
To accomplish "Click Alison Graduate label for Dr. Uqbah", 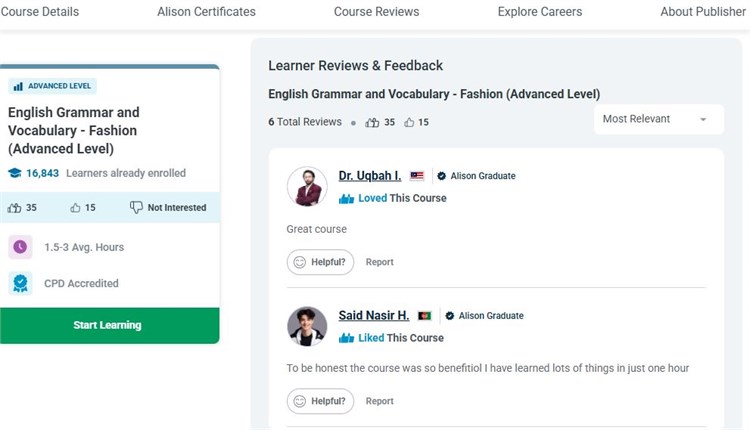I will [483, 176].
